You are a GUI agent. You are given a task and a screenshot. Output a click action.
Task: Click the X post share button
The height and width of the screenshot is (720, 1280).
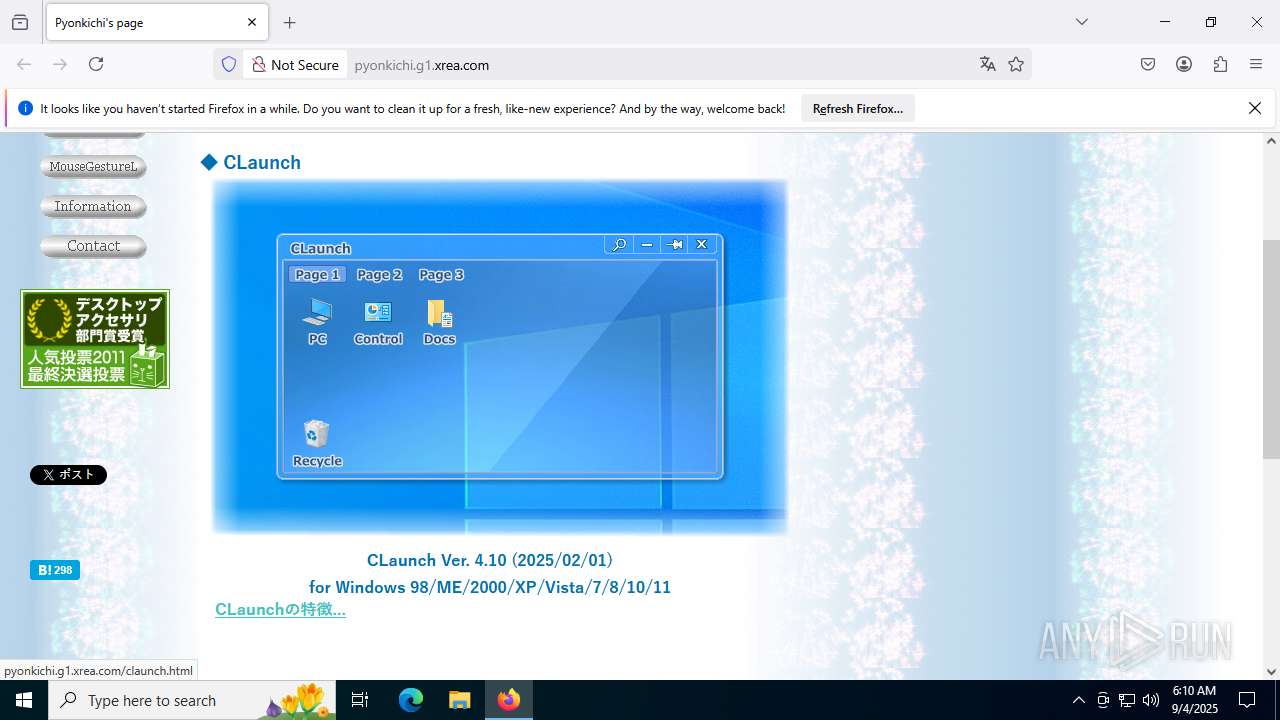pyautogui.click(x=68, y=475)
